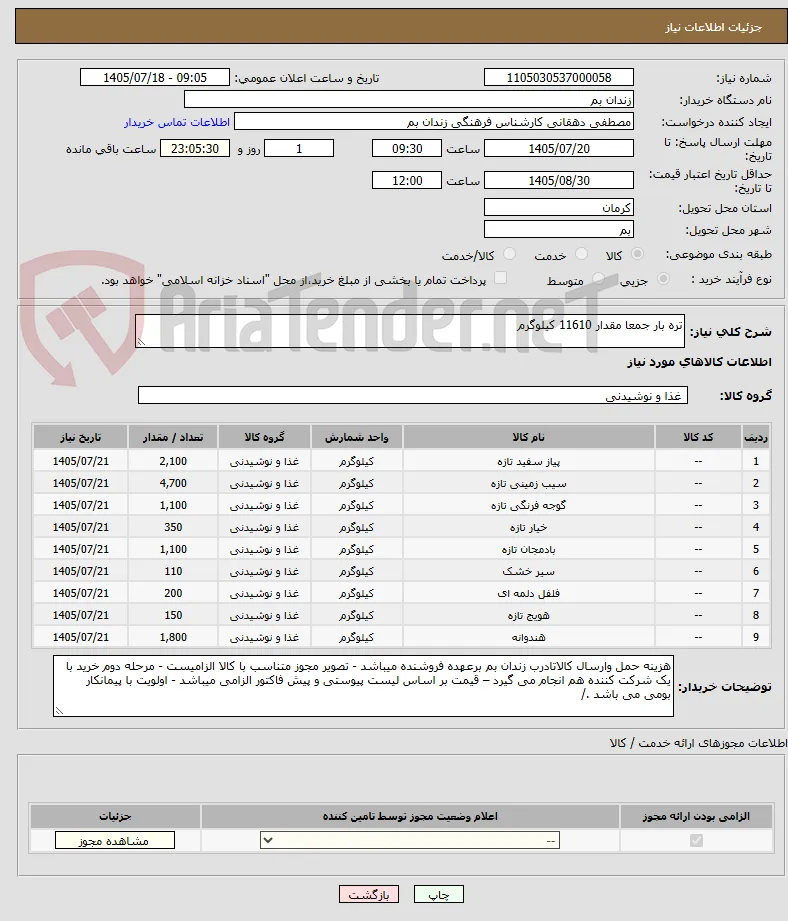Click the public announcement date field
This screenshot has width=788, height=921.
click(x=155, y=78)
